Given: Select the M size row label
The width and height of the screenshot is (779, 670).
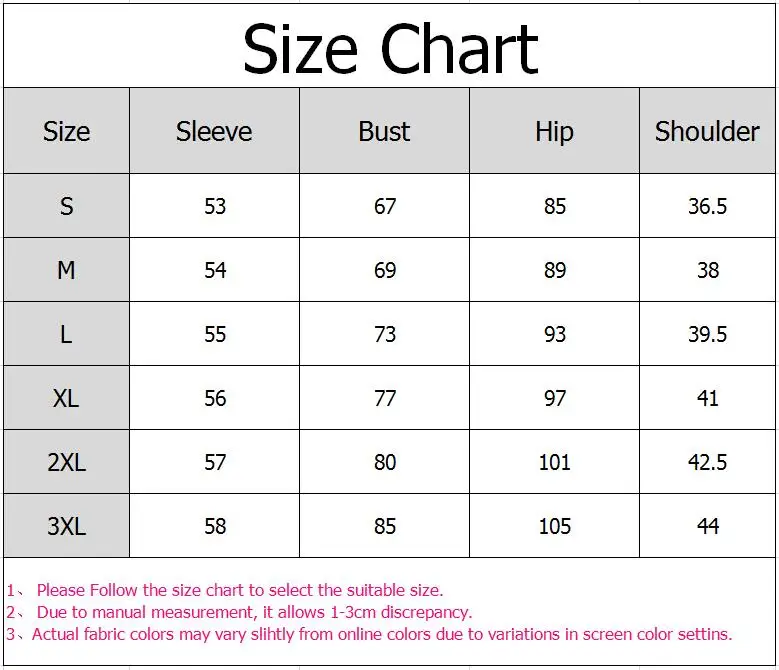Looking at the screenshot, I should coord(66,270).
